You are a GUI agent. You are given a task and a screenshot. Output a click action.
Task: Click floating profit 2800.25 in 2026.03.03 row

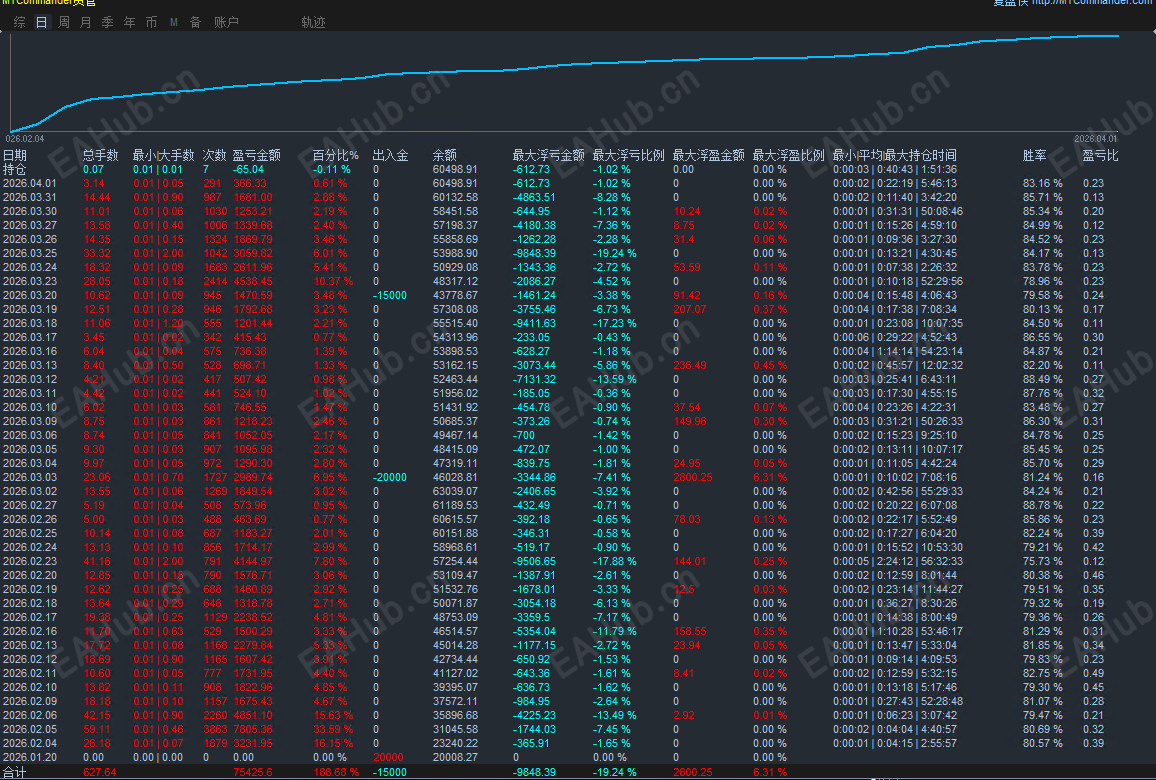(x=693, y=477)
